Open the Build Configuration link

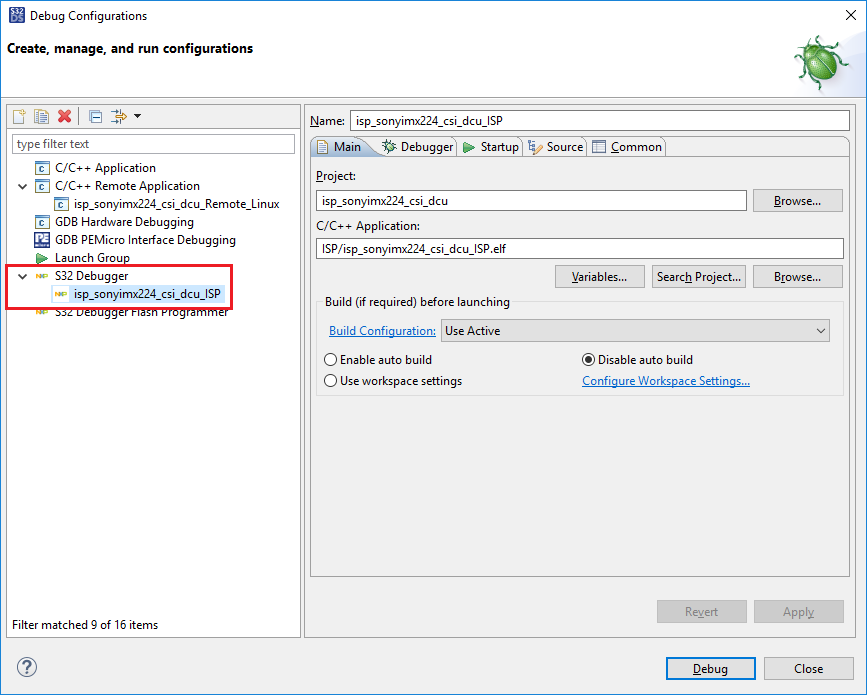[382, 331]
